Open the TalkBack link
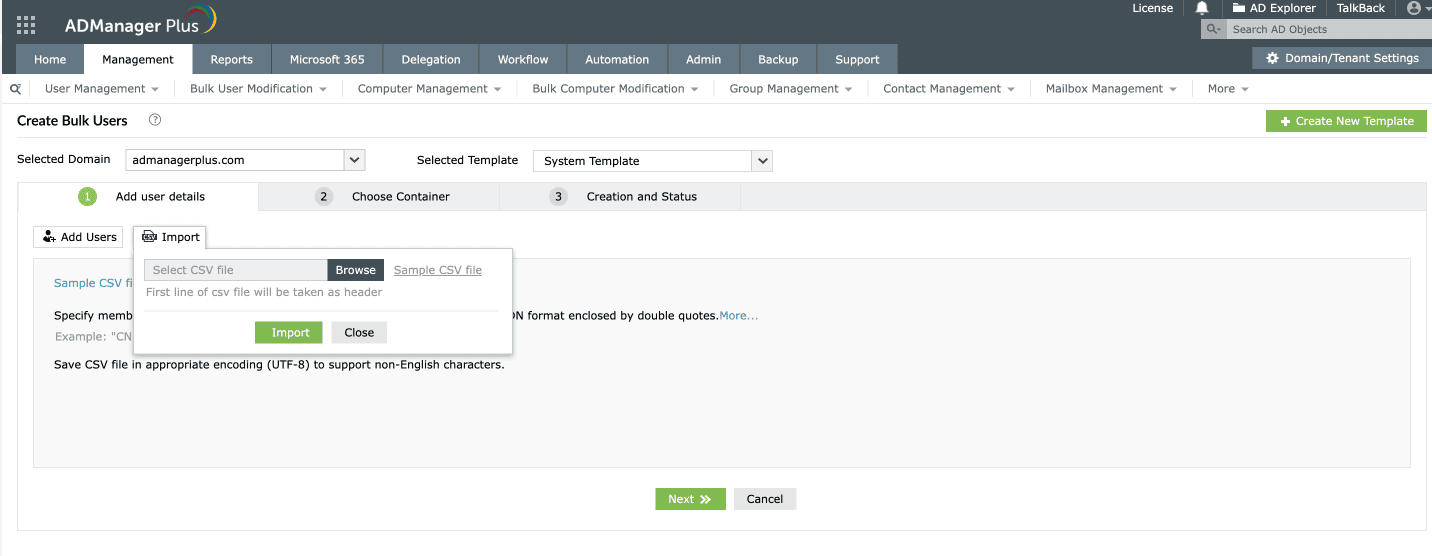This screenshot has width=1432, height=556. tap(1361, 8)
